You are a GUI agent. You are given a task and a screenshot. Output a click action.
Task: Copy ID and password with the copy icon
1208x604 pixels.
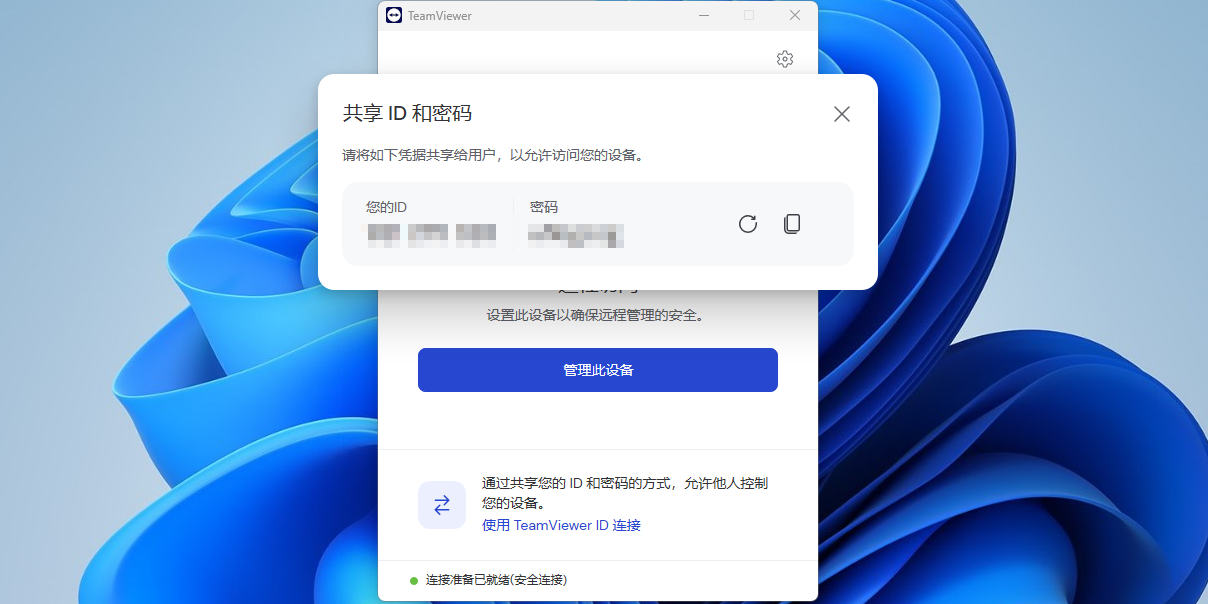(x=792, y=224)
